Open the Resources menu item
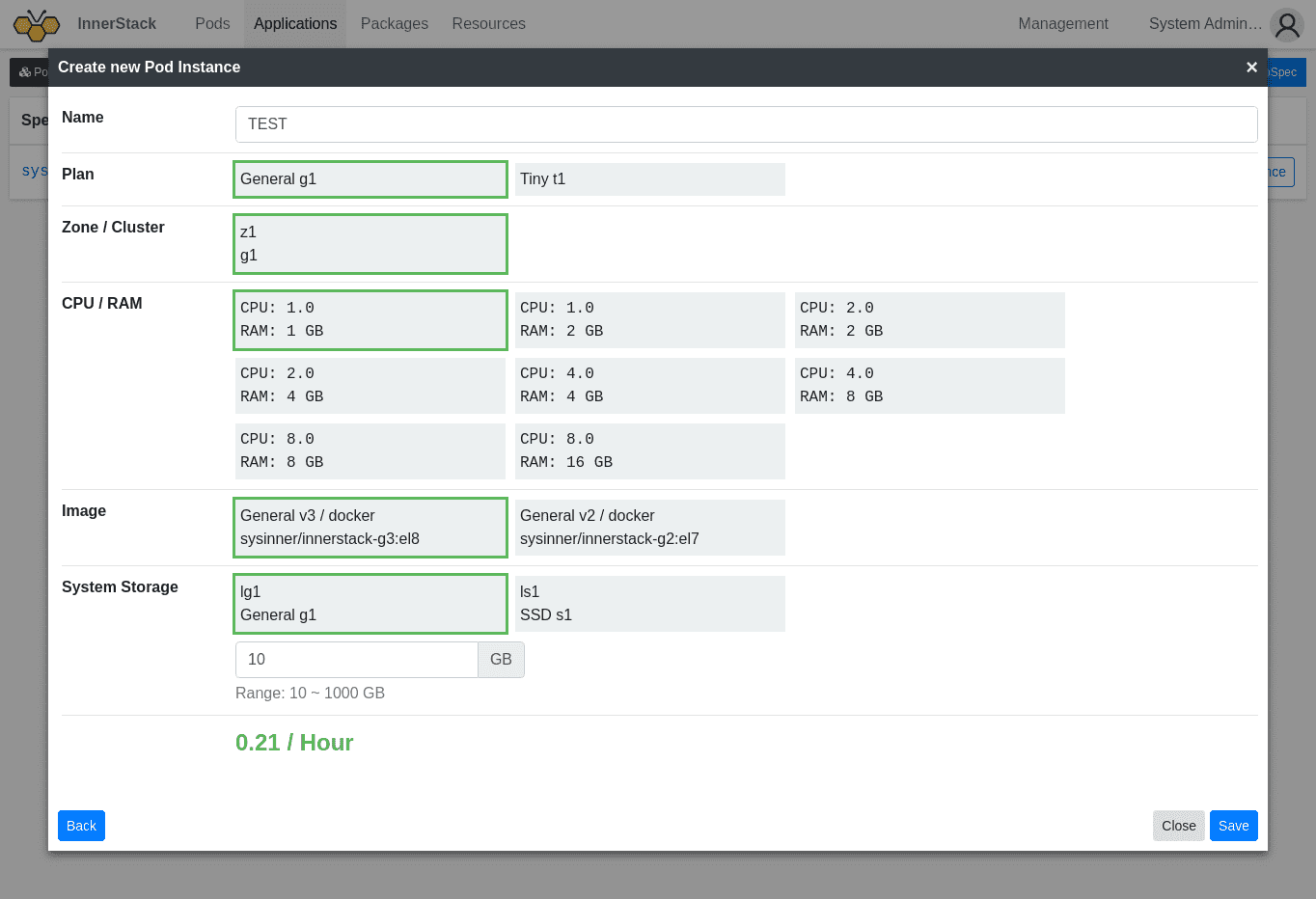 tap(489, 24)
